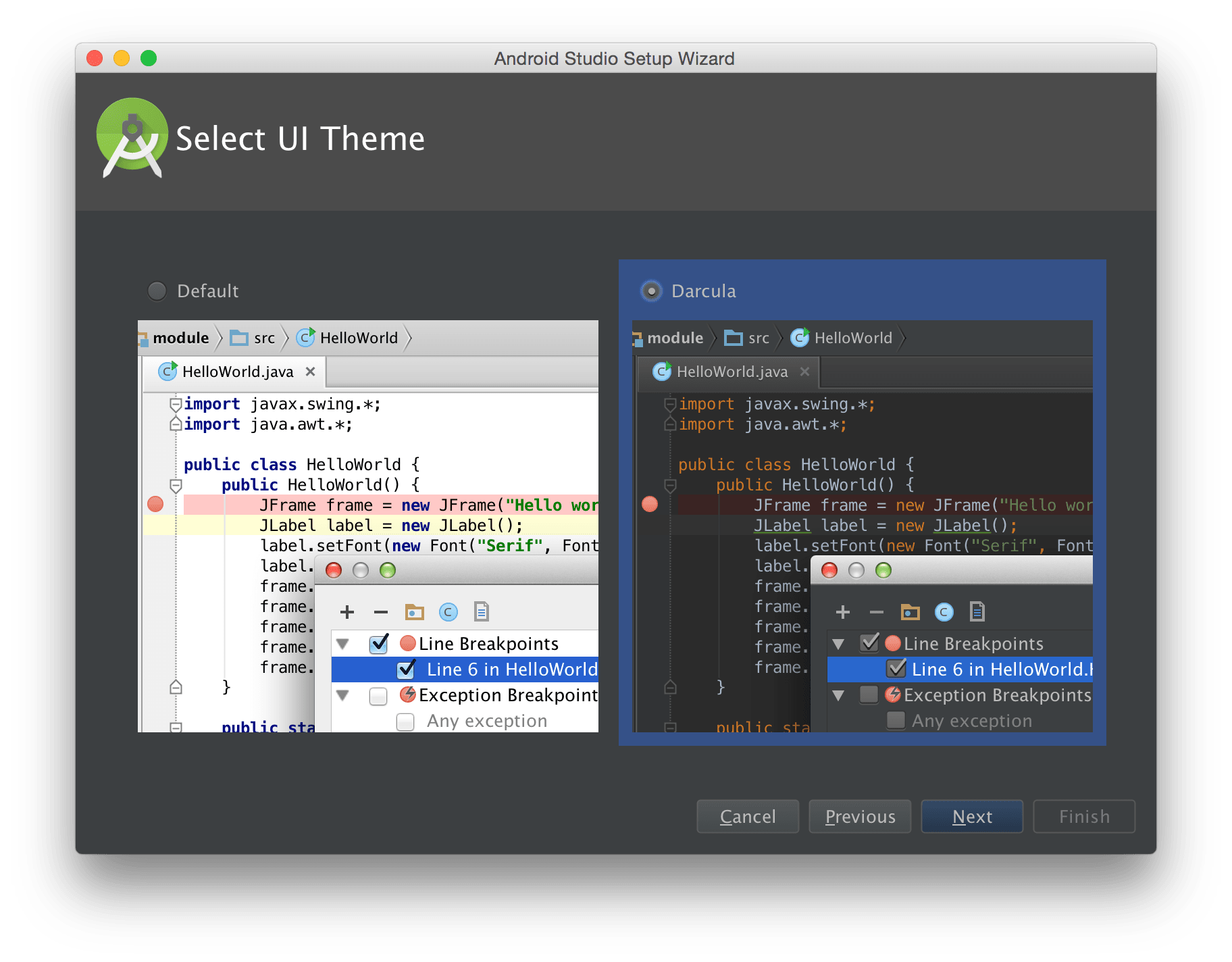Click the src folder icon in the Darcula breadcrumb

tap(734, 338)
